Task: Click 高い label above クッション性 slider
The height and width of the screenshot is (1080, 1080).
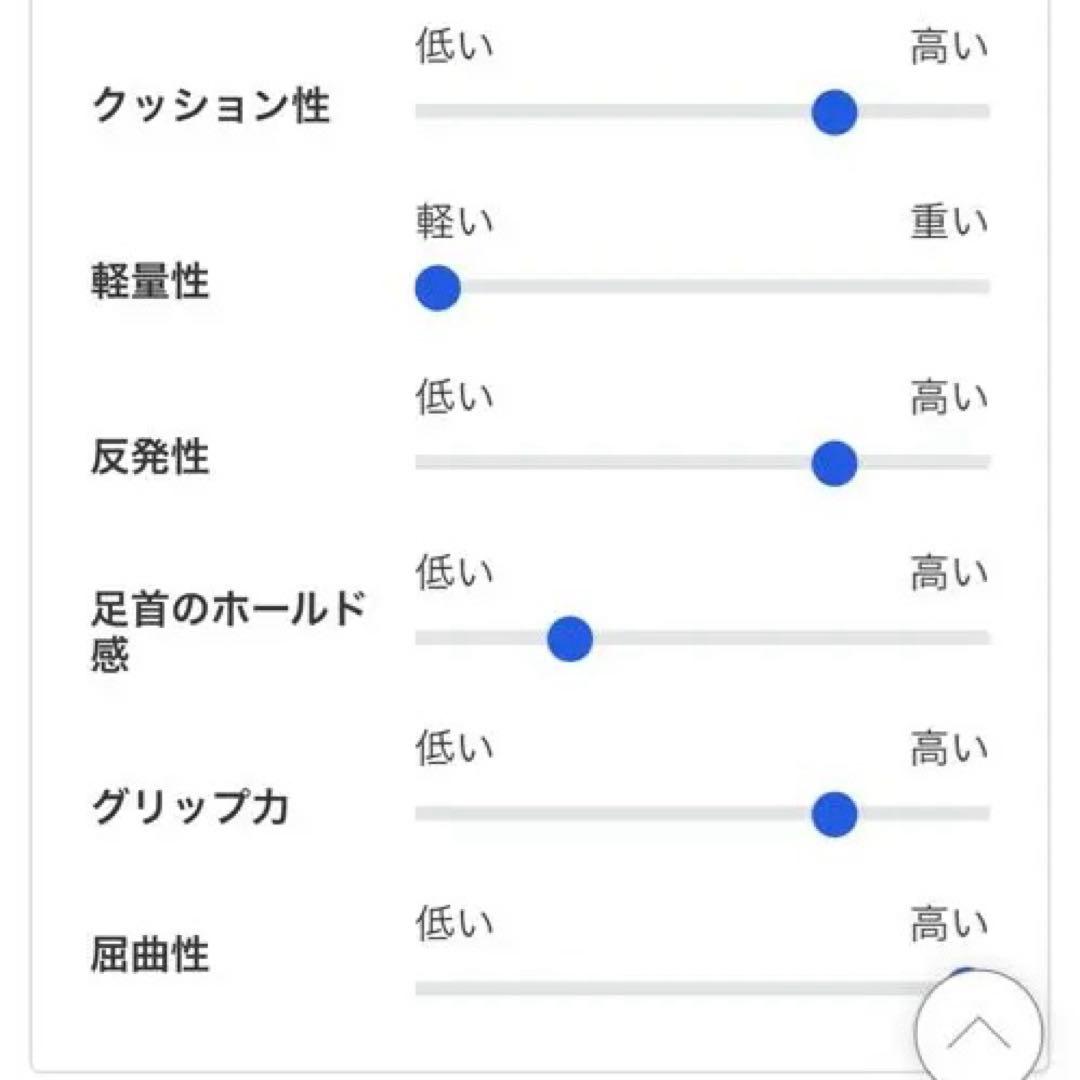Action: [948, 47]
